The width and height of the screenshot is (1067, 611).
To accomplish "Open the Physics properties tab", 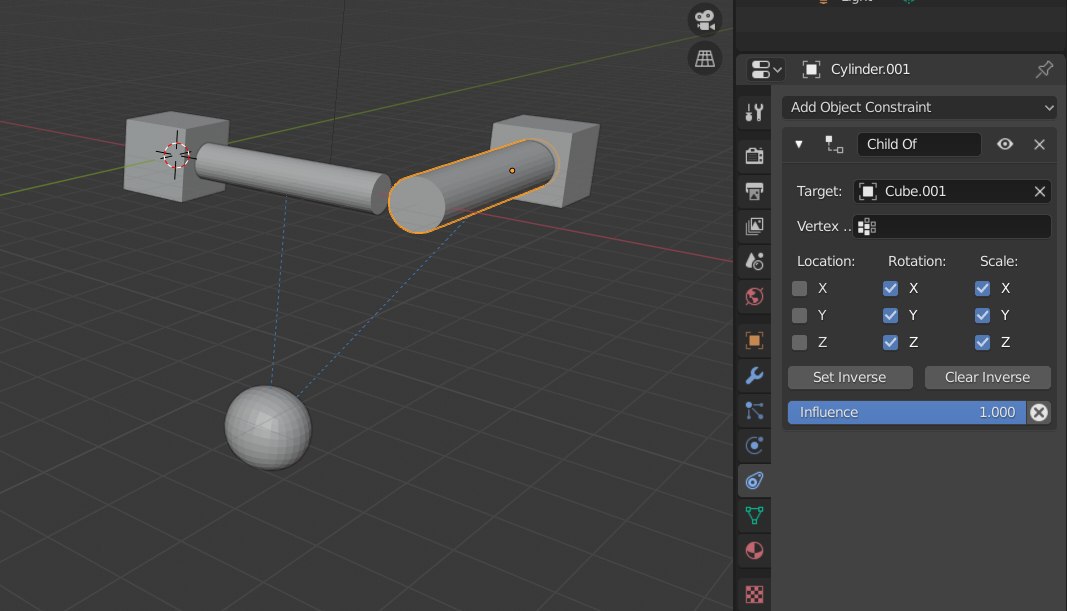I will (x=754, y=446).
